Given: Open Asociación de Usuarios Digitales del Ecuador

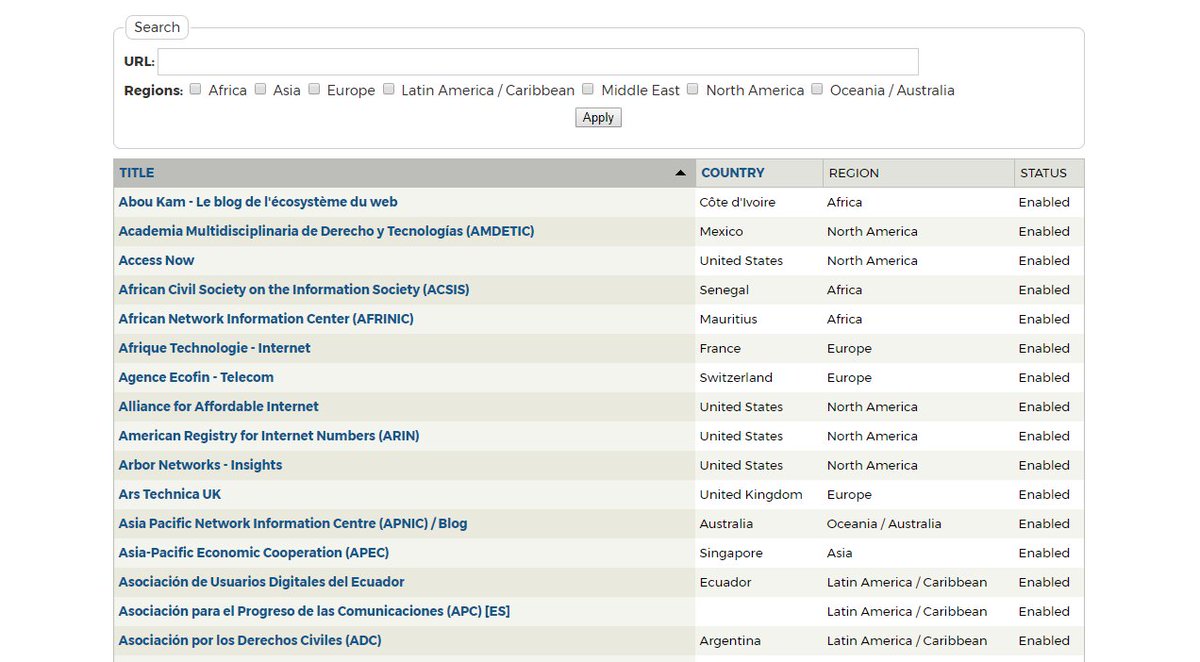Looking at the screenshot, I should (x=261, y=582).
